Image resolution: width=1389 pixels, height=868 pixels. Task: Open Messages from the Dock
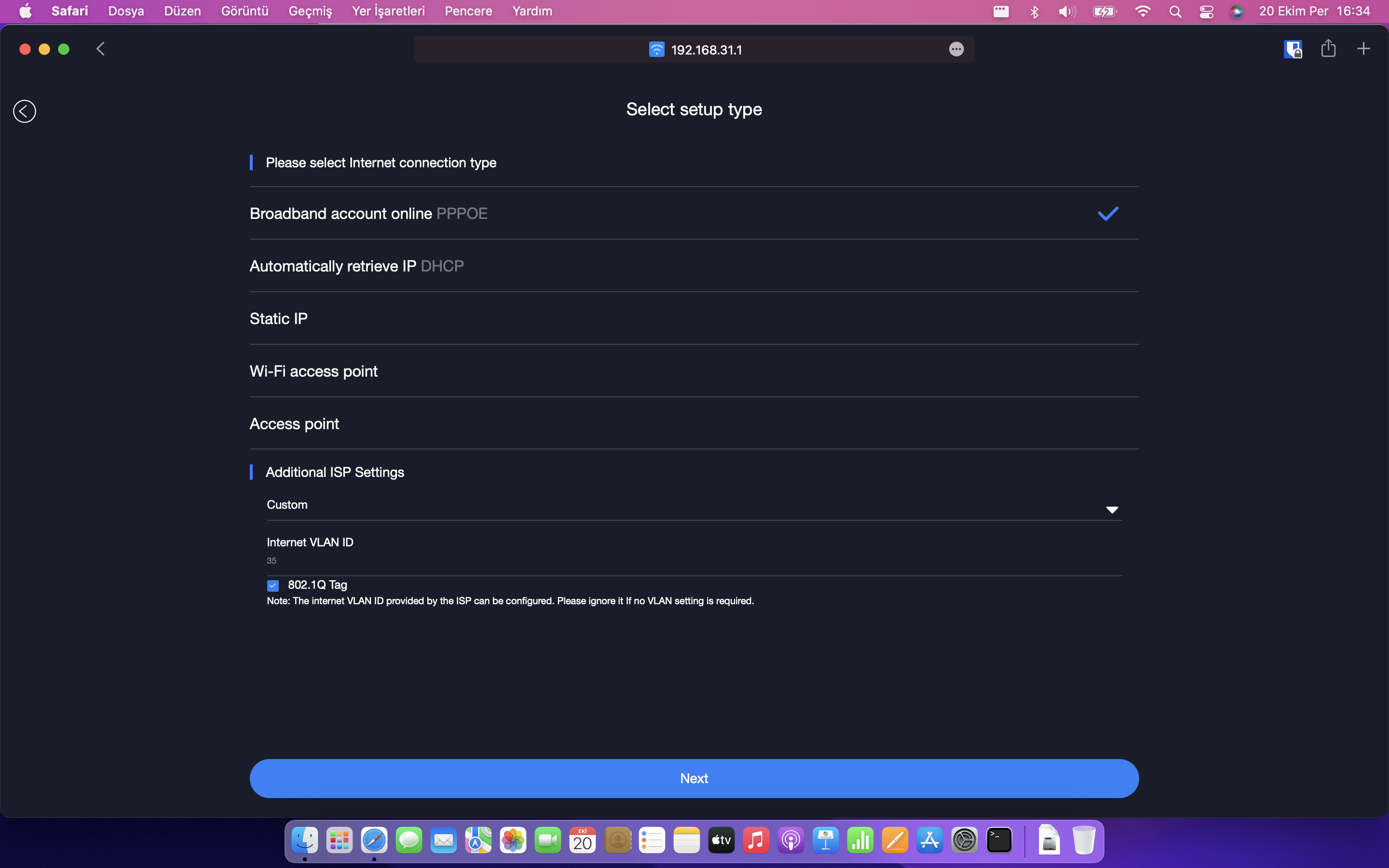(x=409, y=841)
